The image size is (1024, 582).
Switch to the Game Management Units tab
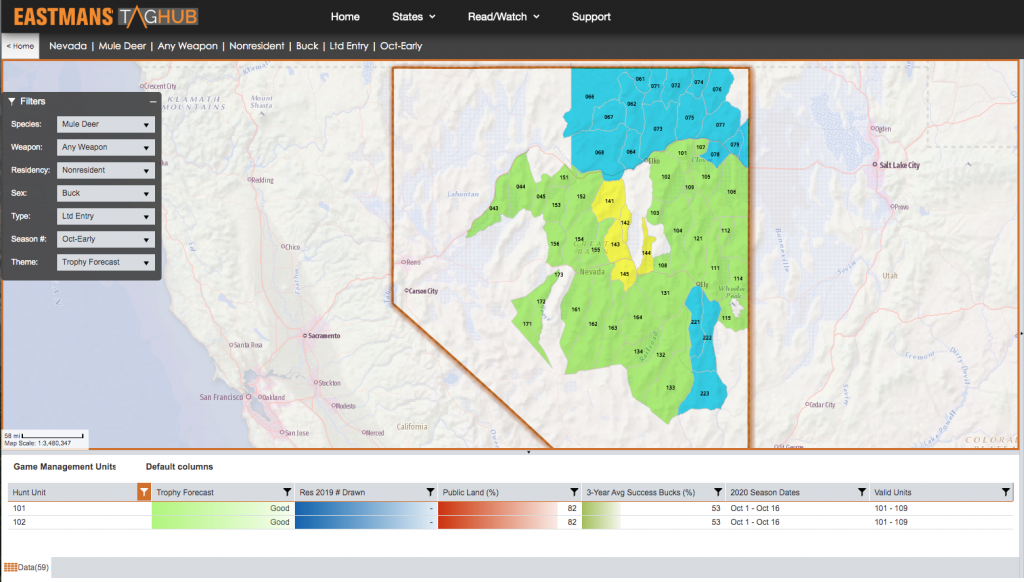coord(65,466)
